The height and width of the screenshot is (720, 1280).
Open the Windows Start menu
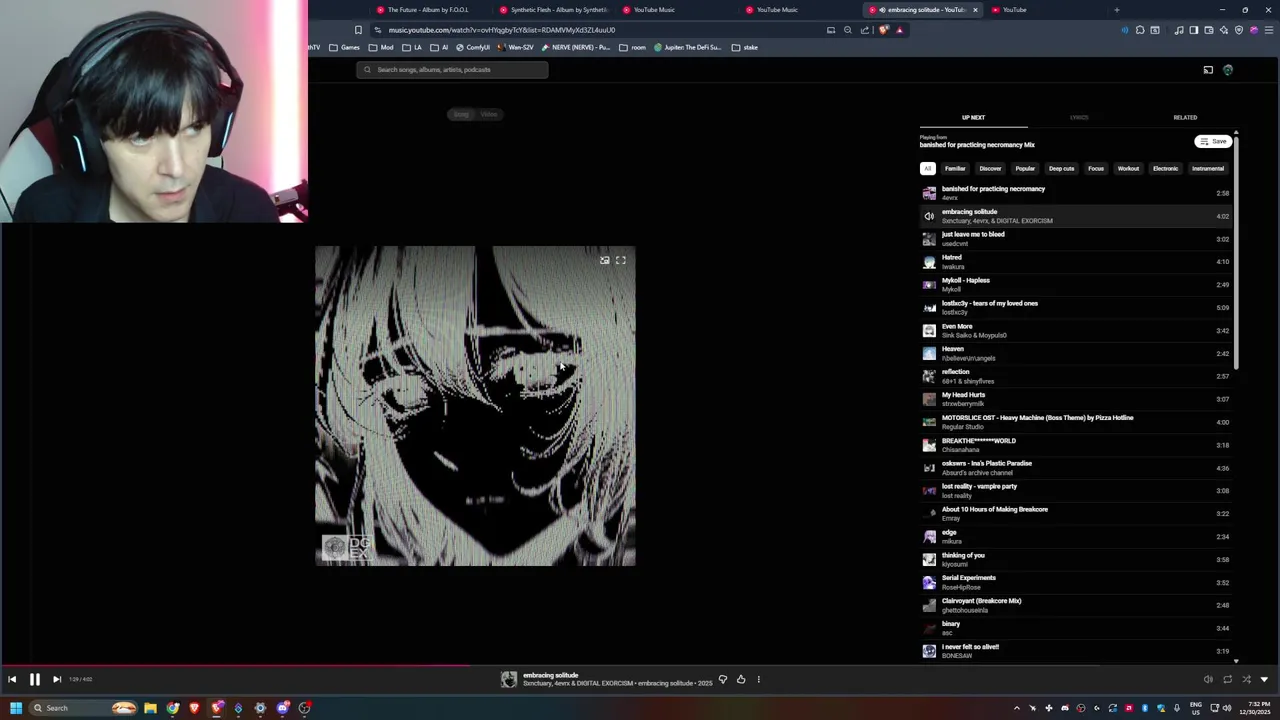(x=15, y=708)
